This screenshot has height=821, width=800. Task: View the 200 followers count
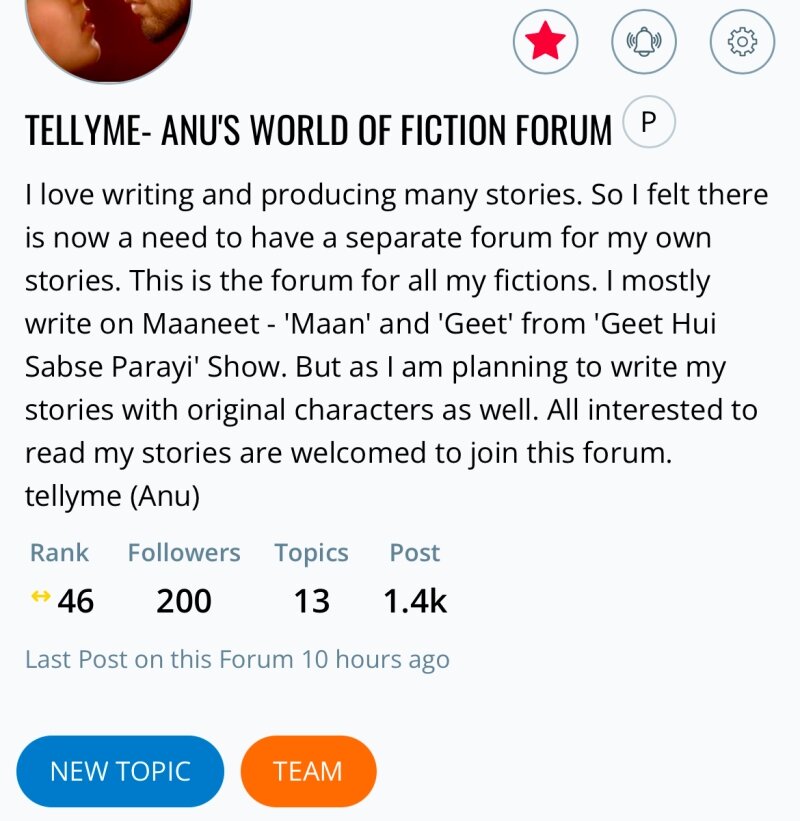click(x=184, y=601)
